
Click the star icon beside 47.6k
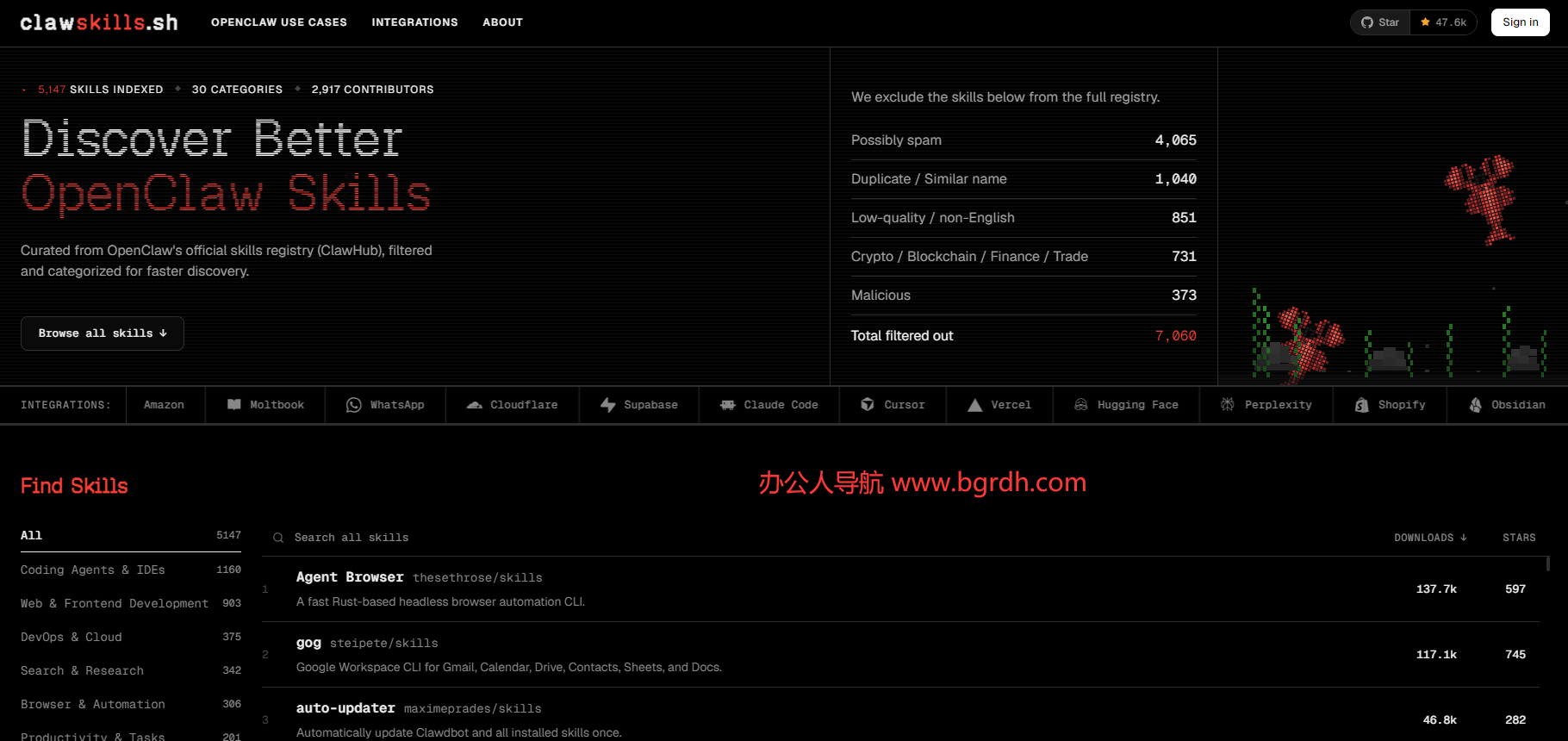(x=1425, y=22)
